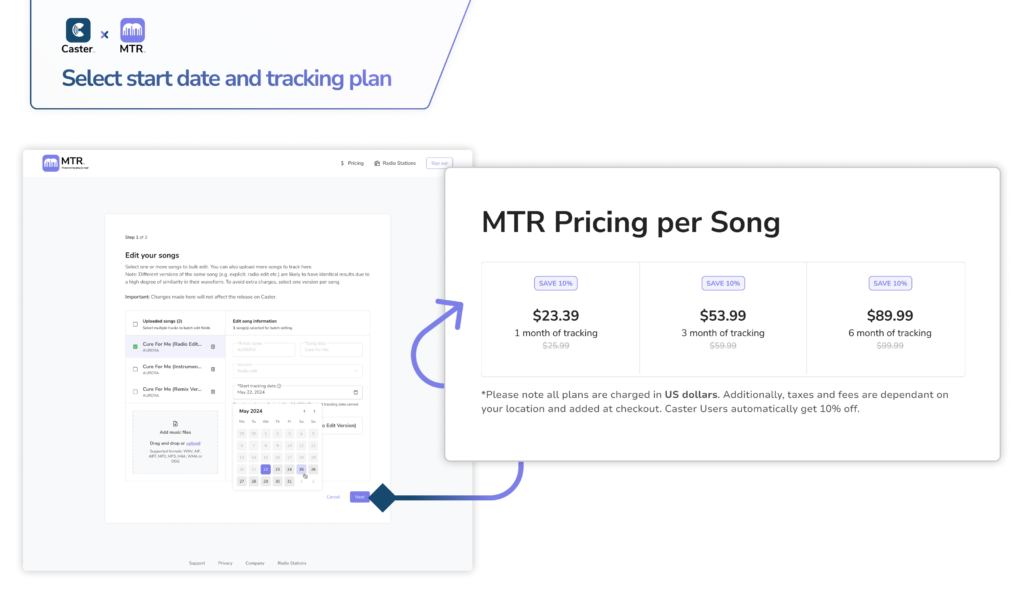
Task: Click the Caster logo at top left
Action: [x=78, y=36]
